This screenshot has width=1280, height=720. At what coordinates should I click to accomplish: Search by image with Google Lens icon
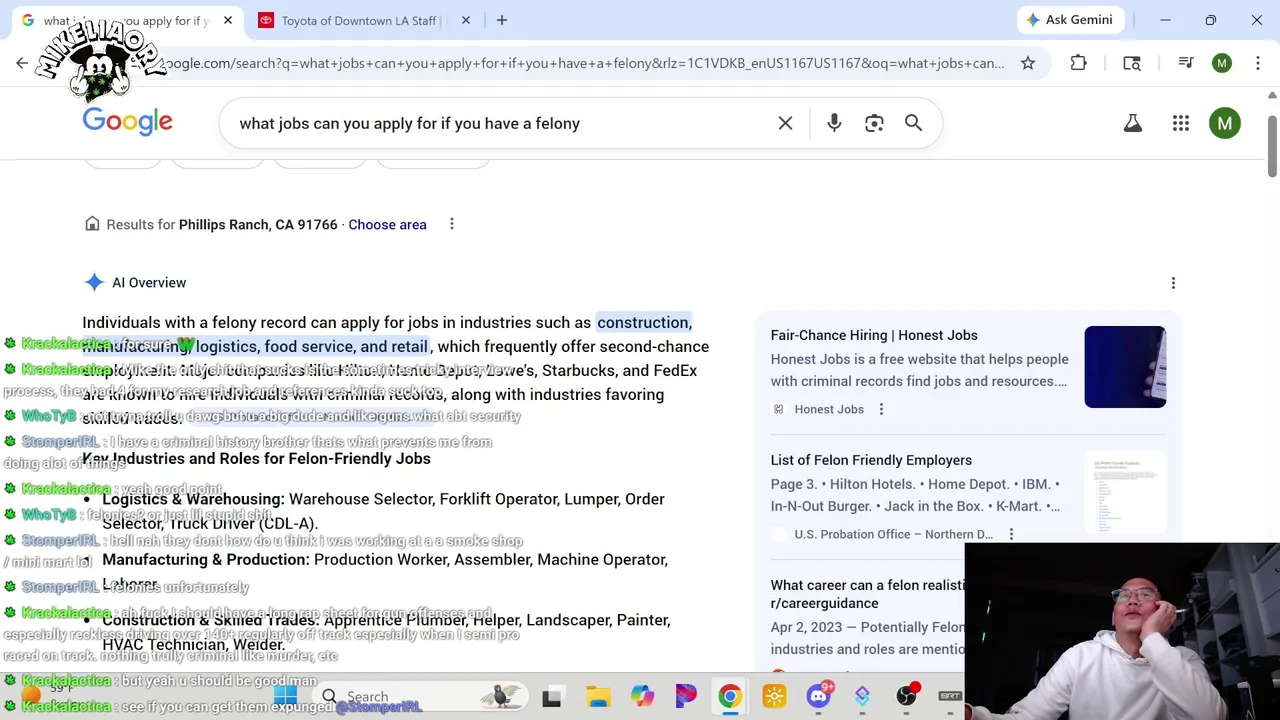(874, 123)
